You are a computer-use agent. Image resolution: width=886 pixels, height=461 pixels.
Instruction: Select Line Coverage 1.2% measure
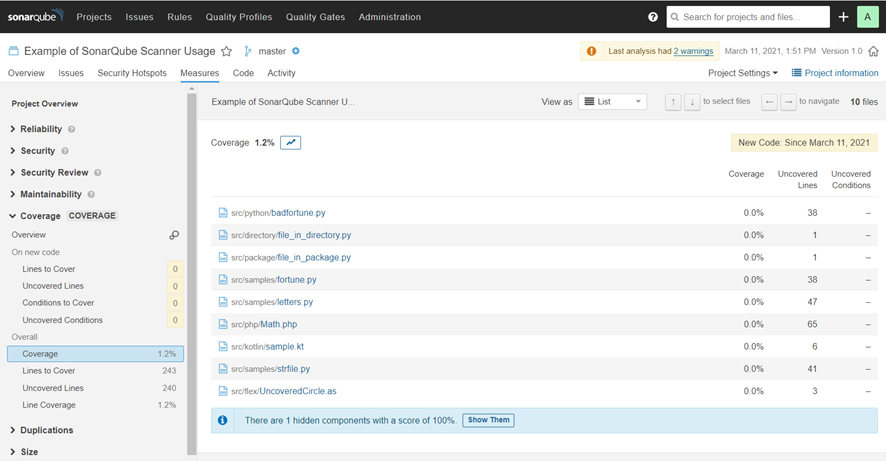click(x=95, y=405)
